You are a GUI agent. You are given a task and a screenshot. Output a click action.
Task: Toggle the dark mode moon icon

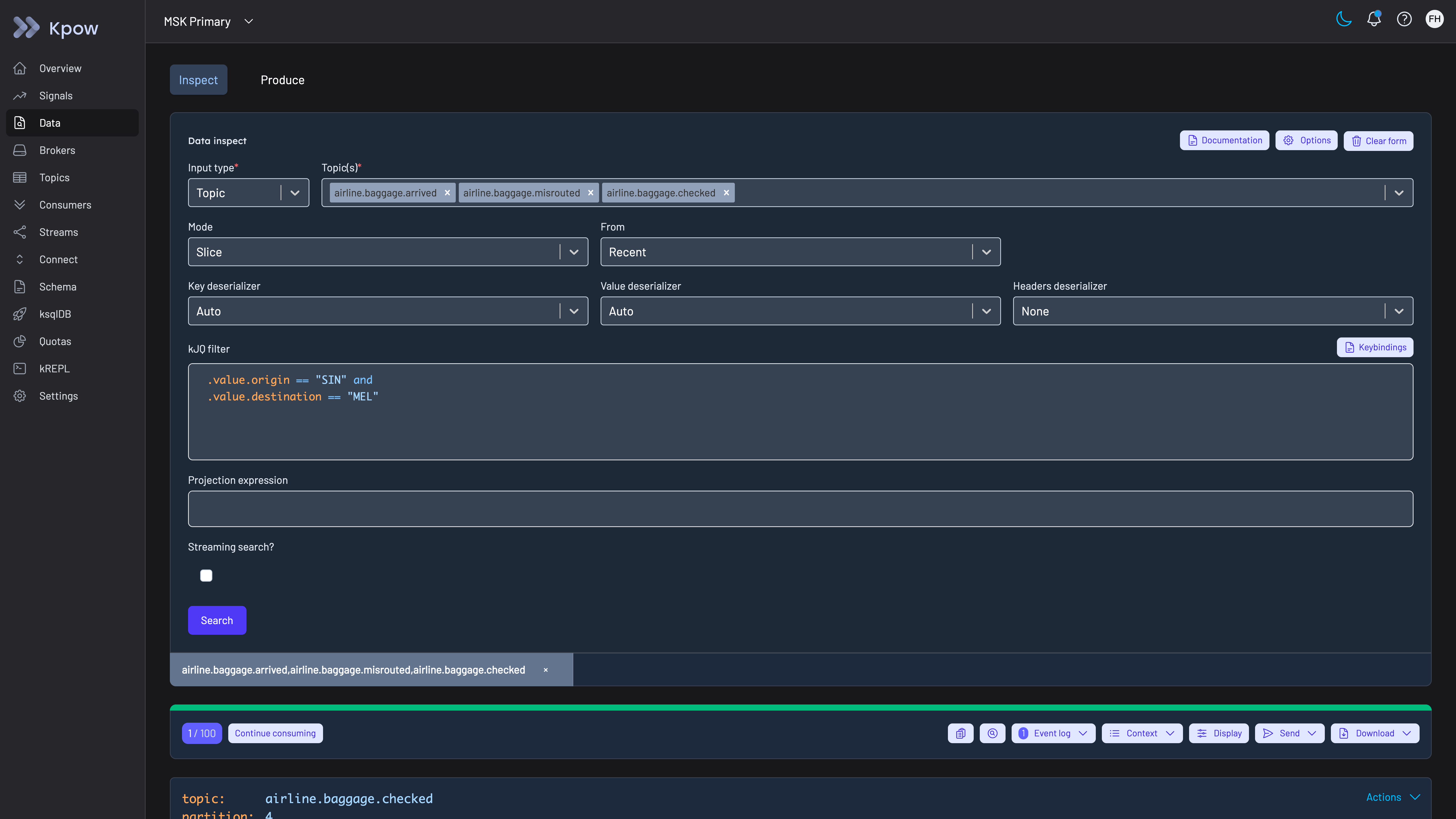(x=1344, y=20)
